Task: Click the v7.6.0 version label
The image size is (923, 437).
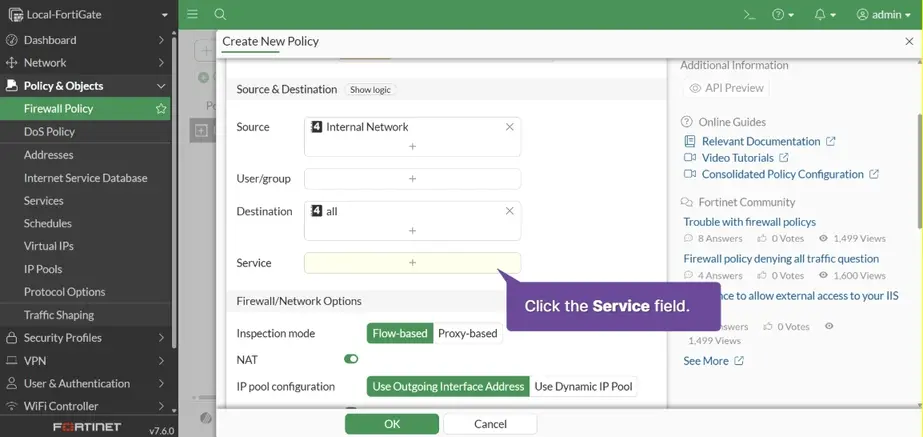Action: [161, 431]
